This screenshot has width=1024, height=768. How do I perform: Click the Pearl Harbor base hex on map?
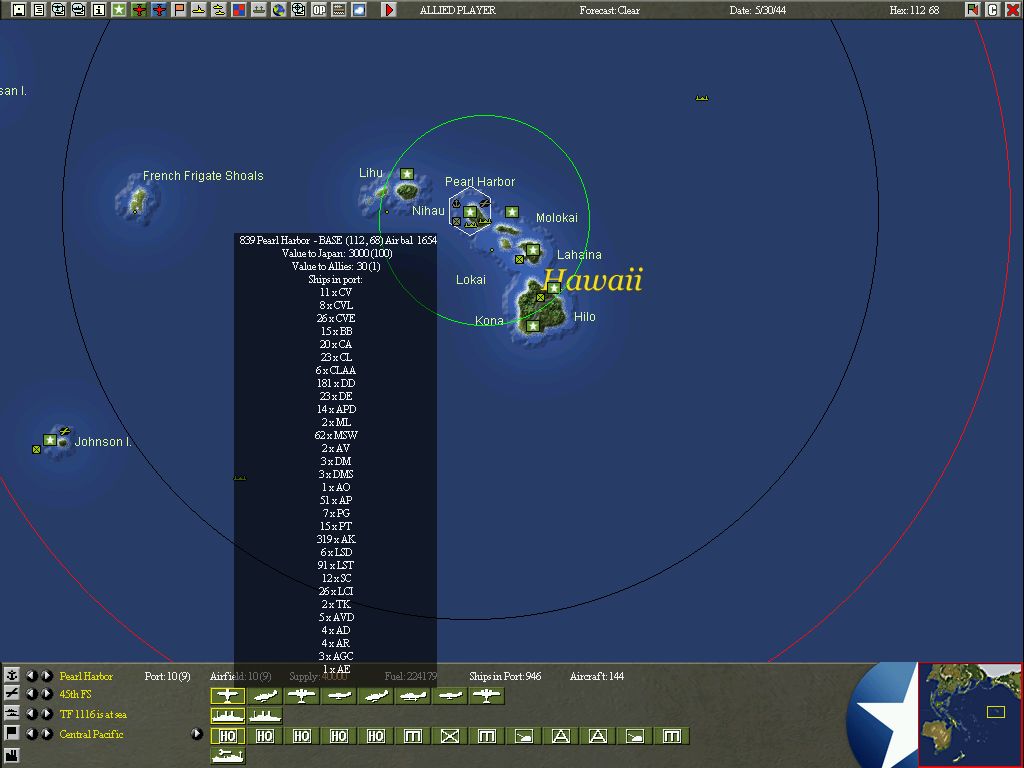pyautogui.click(x=470, y=210)
